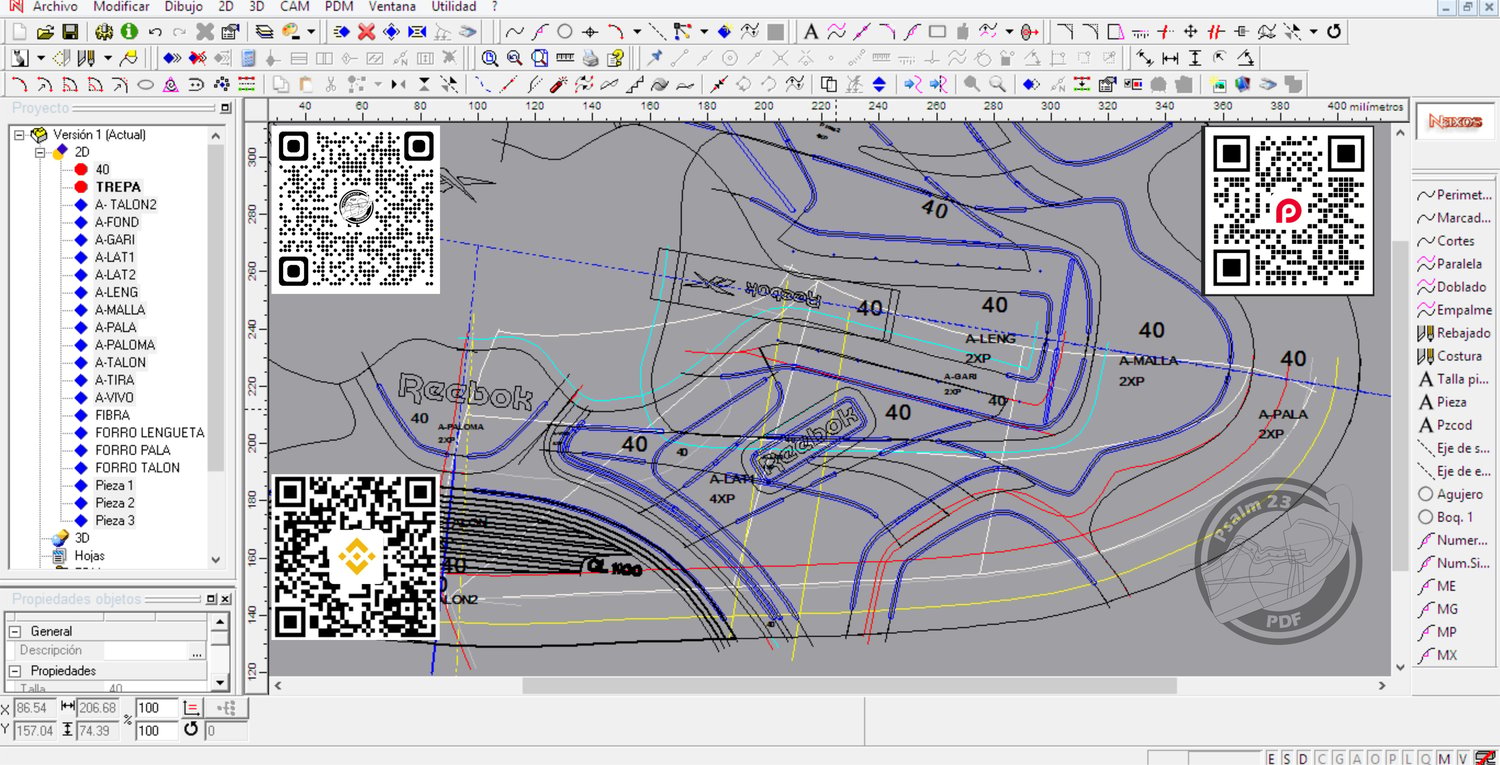Click the rotation icon beside angle field
The width and height of the screenshot is (1500, 765).
(191, 730)
